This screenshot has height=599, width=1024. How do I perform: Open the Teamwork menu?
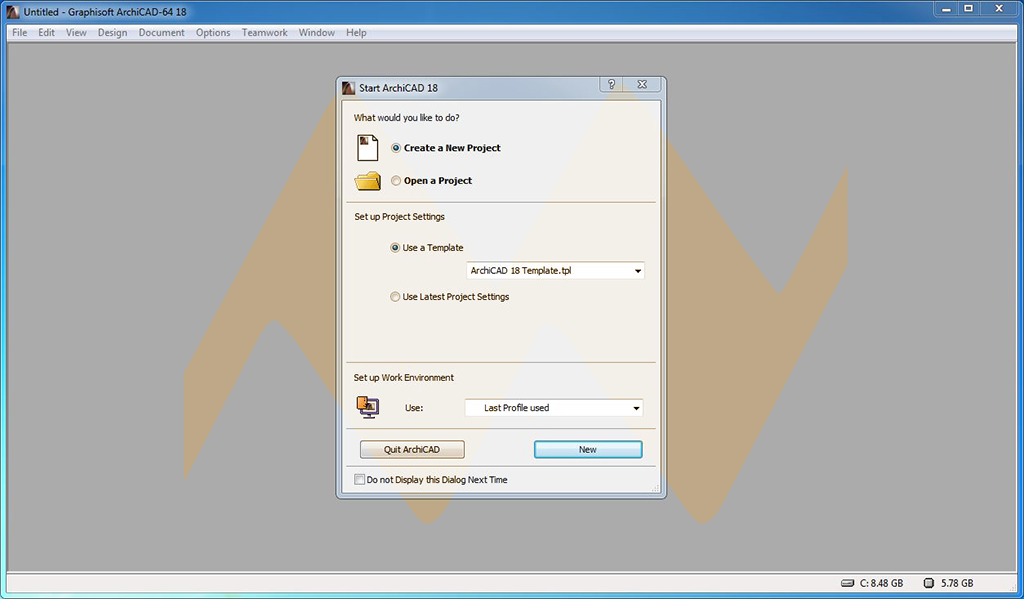(264, 32)
